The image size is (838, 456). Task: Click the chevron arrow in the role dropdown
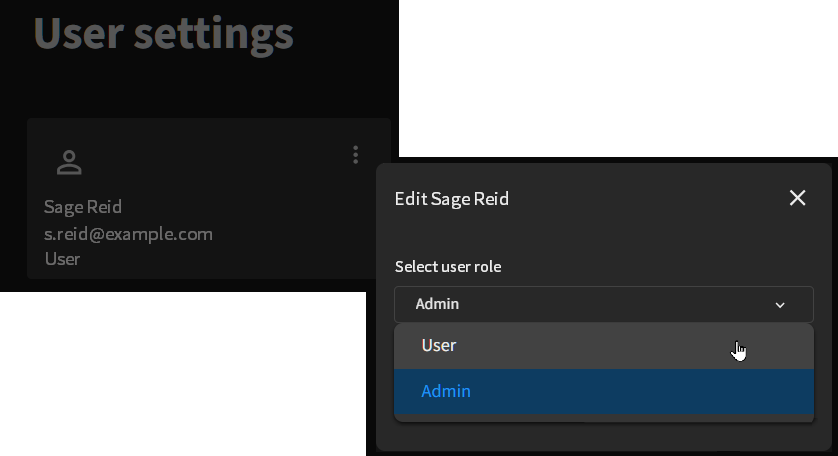[780, 305]
